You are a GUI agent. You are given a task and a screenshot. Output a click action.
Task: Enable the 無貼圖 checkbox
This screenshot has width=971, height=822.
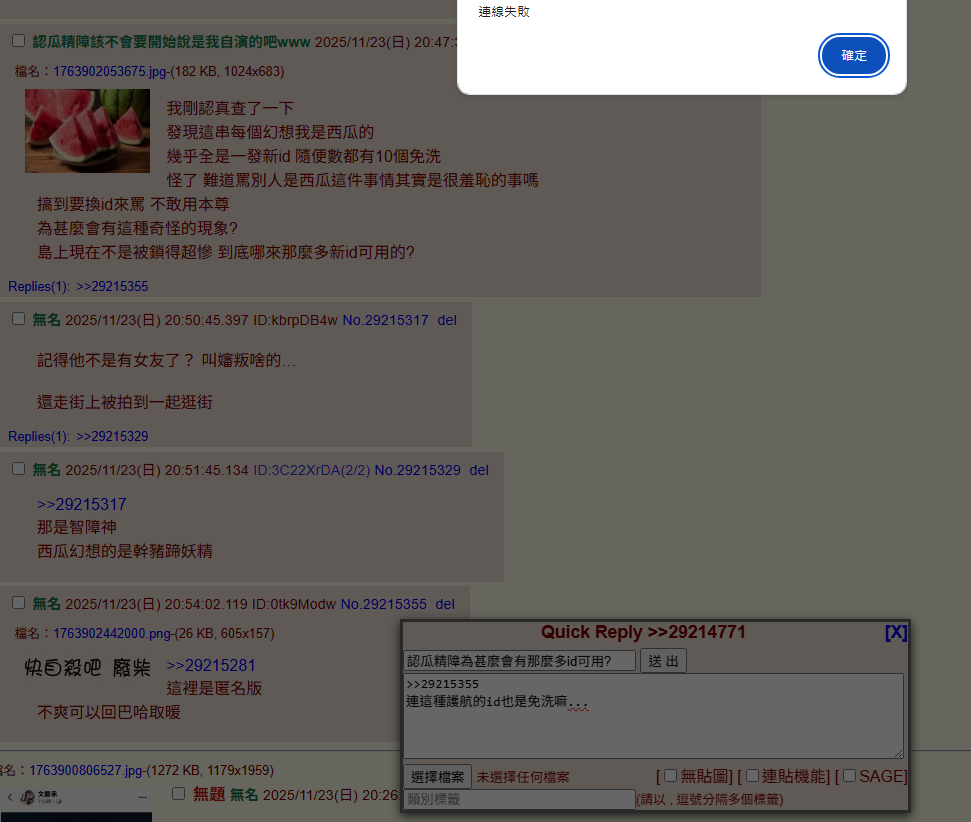click(671, 776)
